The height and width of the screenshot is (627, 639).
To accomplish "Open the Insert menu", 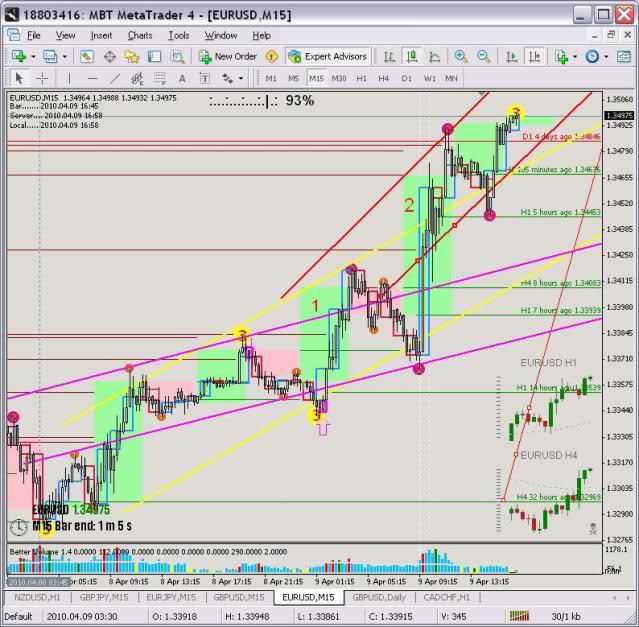I will click(x=101, y=35).
